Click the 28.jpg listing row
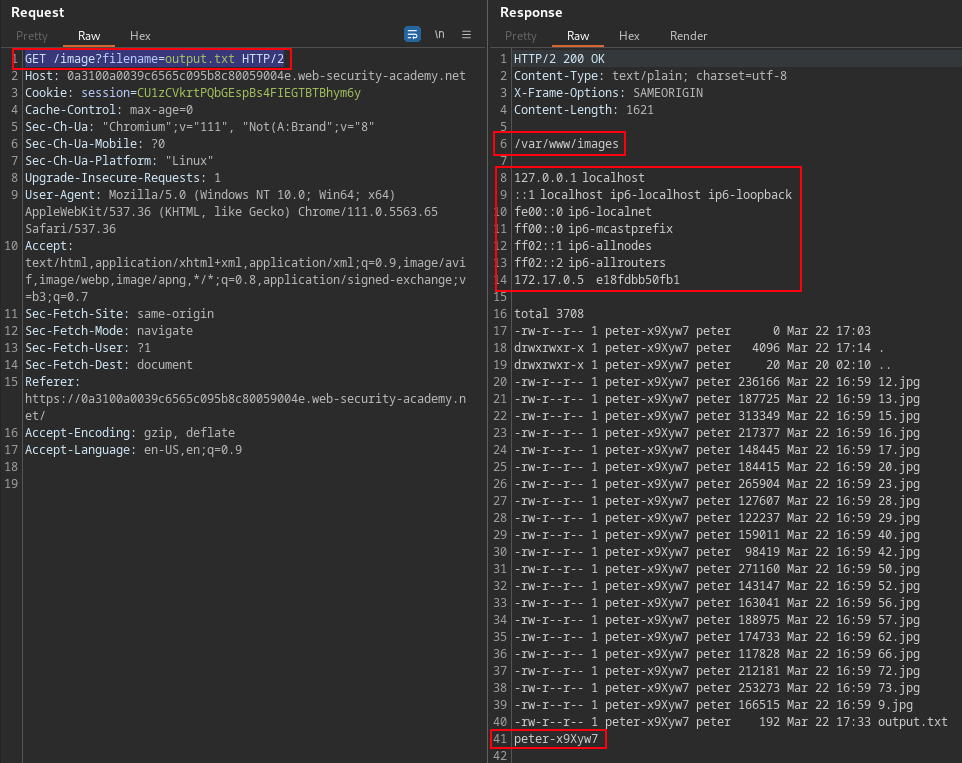The height and width of the screenshot is (763, 962). pyautogui.click(x=717, y=500)
